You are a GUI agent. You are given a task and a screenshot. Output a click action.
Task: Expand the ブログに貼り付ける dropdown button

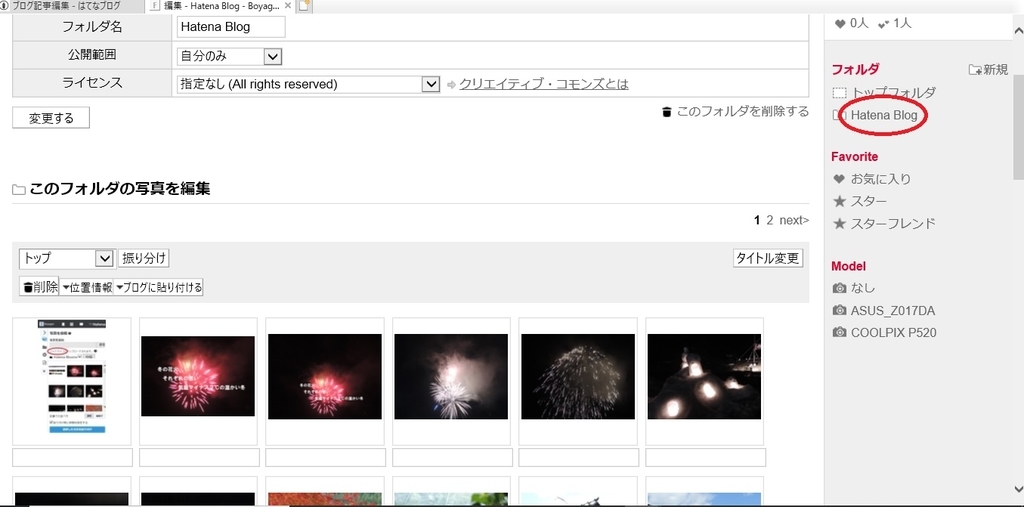pos(158,287)
